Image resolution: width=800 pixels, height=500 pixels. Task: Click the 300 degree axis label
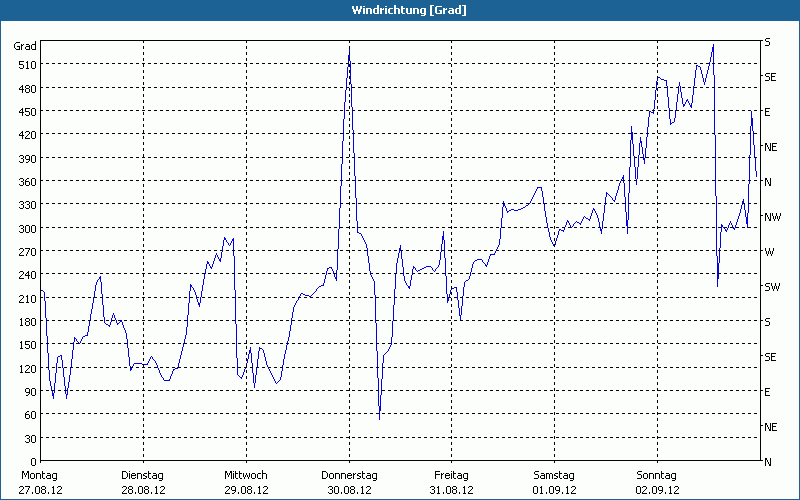coord(28,229)
